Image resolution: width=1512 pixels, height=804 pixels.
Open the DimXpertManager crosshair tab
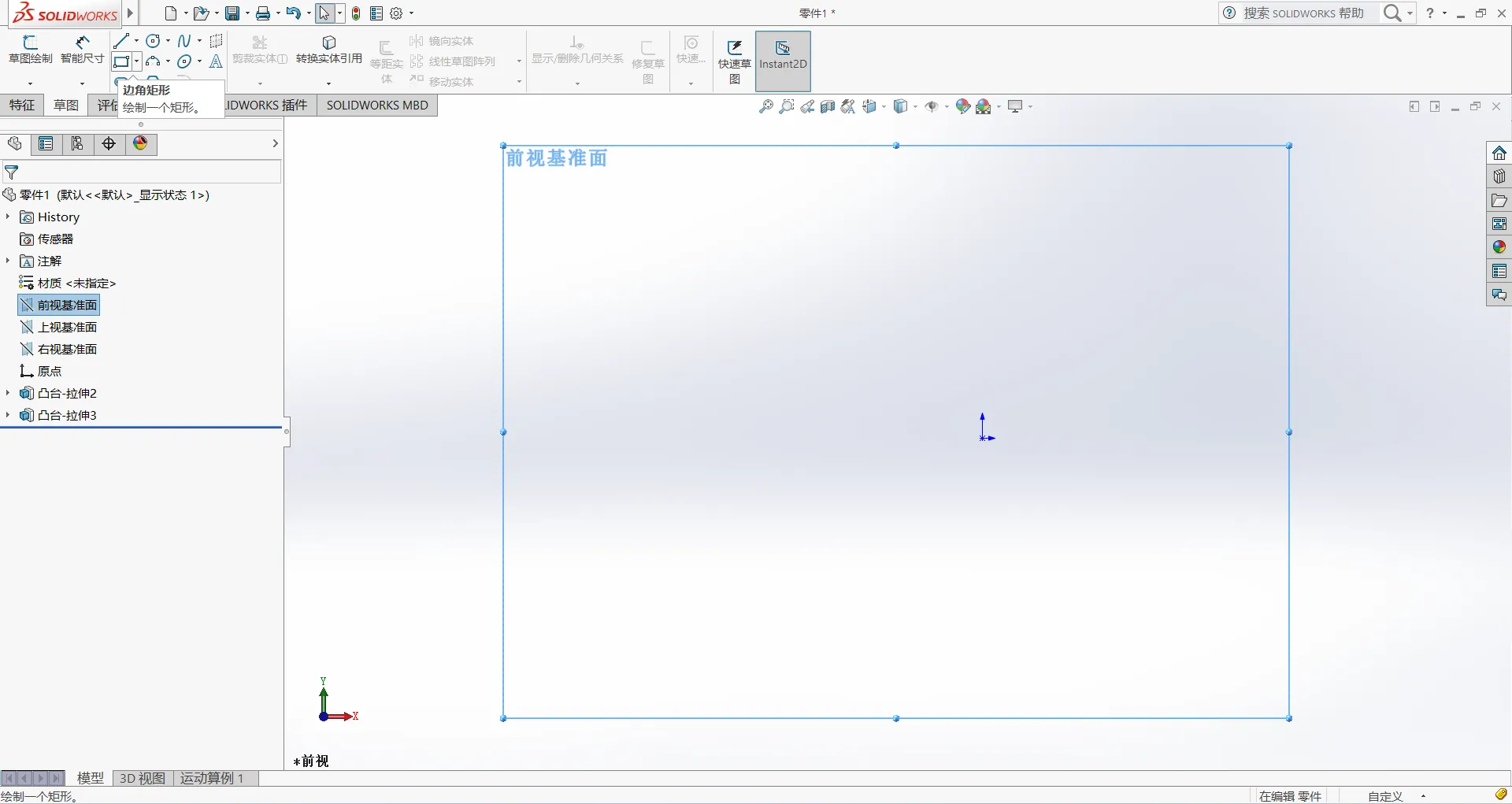[109, 143]
